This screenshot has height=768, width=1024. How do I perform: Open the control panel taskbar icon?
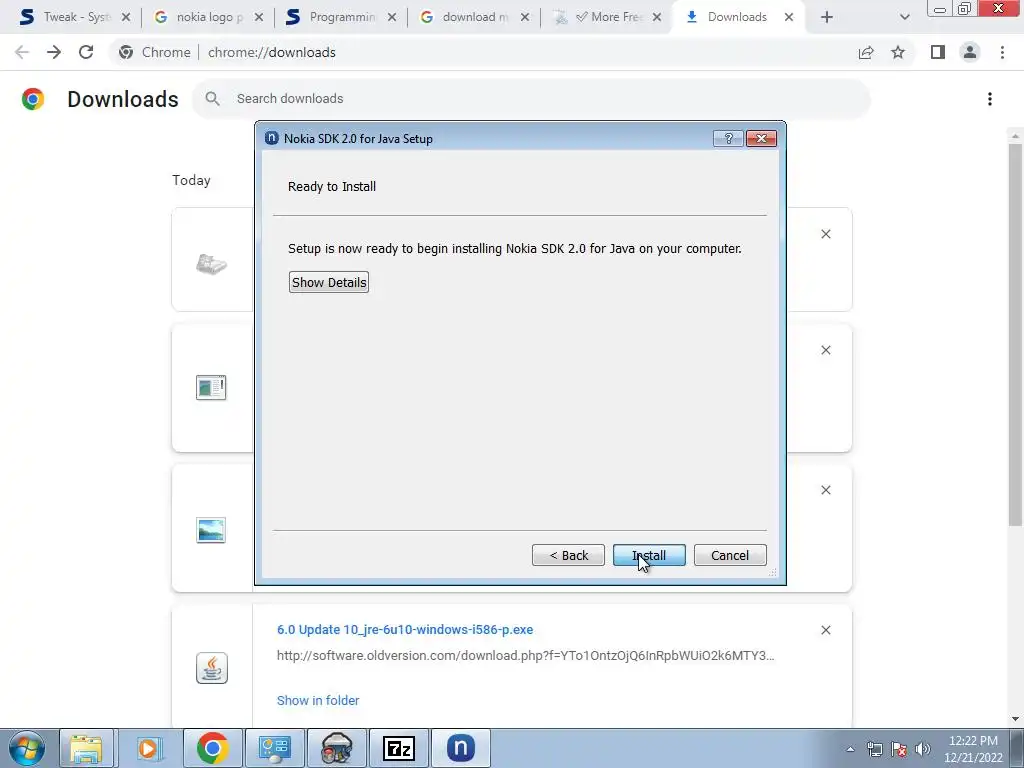point(275,748)
